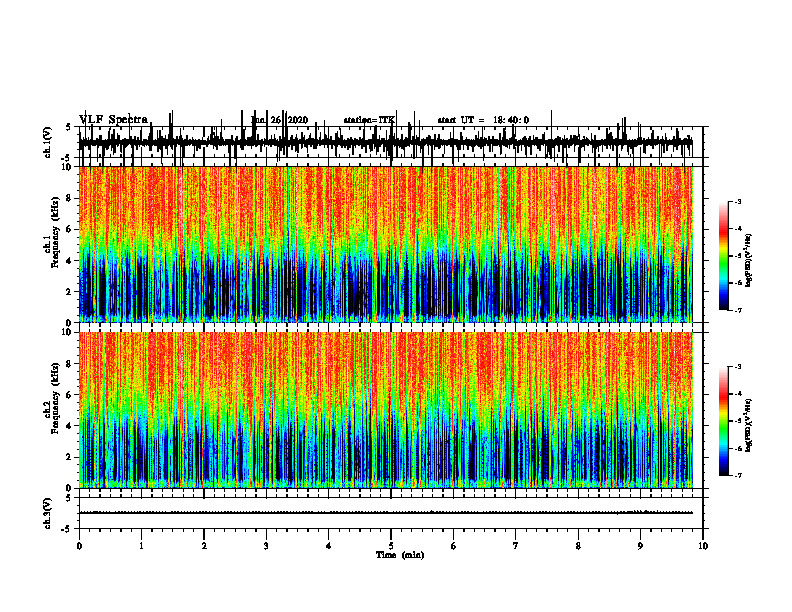The height and width of the screenshot is (612, 792).
Task: Click the "6" kHz tick on ch.2 spectrogram
Action: (x=70, y=395)
